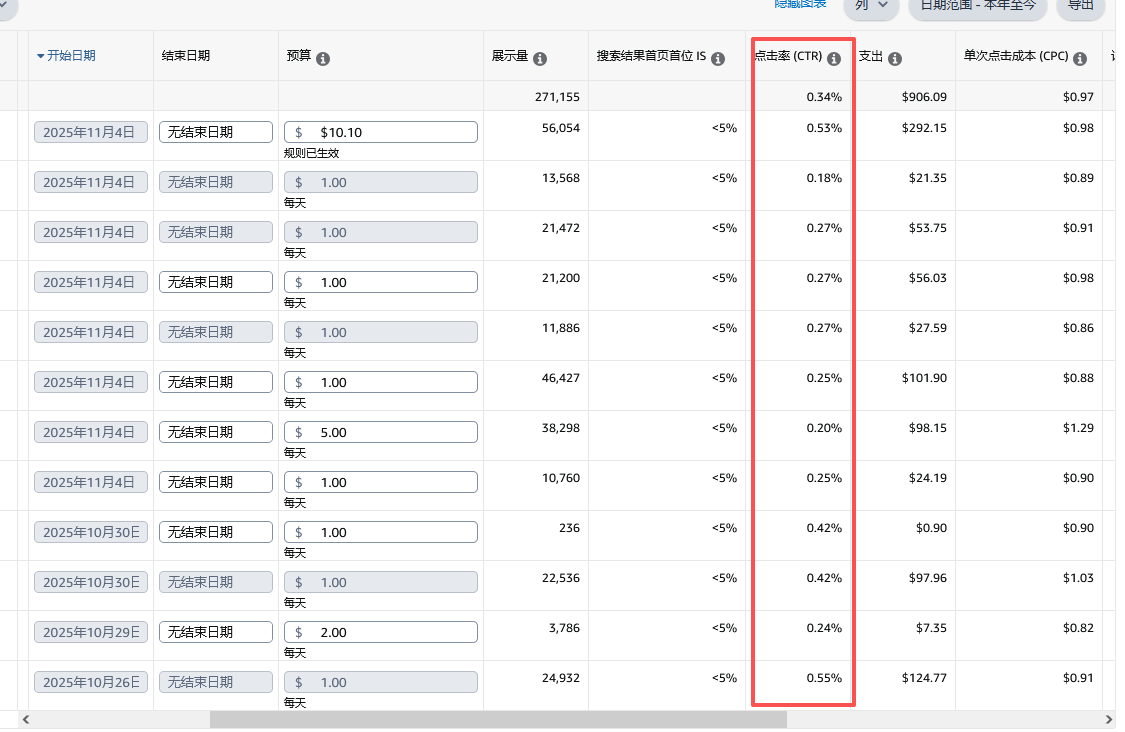Sort table by 开始日期 column header
The width and height of the screenshot is (1125, 732).
click(x=71, y=56)
